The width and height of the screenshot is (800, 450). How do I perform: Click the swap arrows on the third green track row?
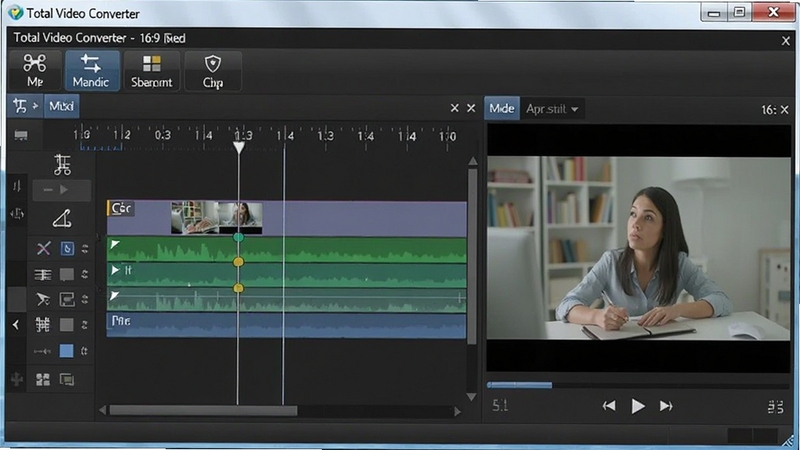85,299
